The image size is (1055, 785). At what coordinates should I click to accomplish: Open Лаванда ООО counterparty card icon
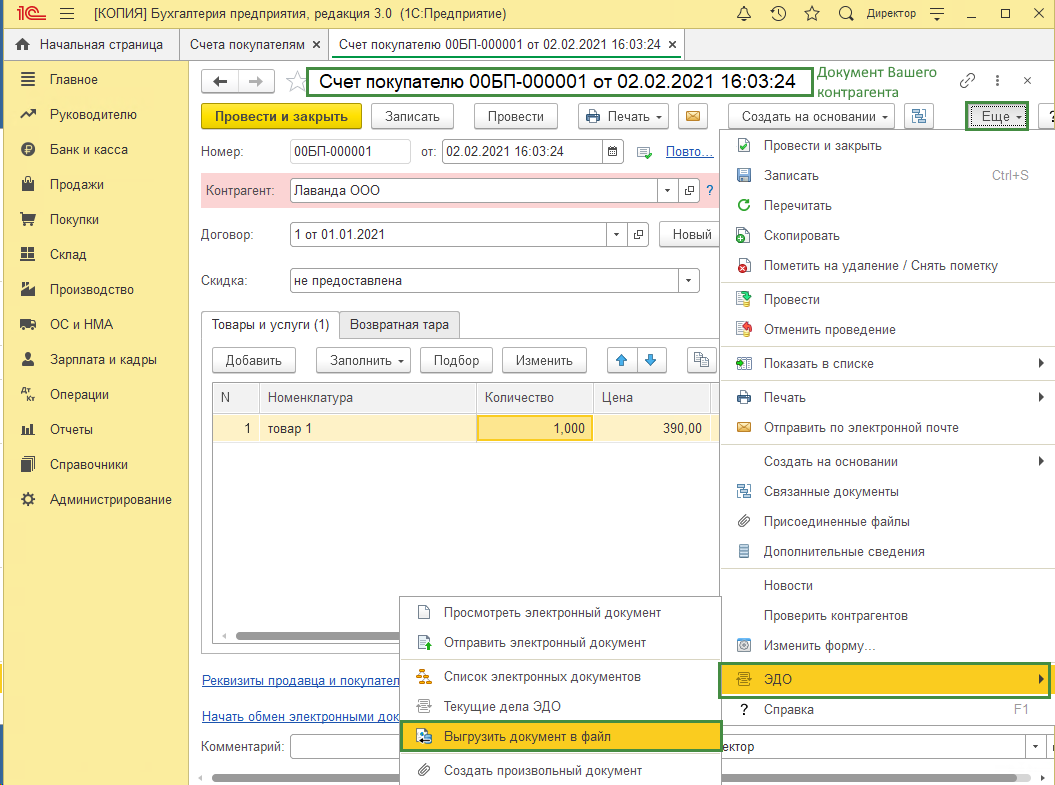pos(689,190)
